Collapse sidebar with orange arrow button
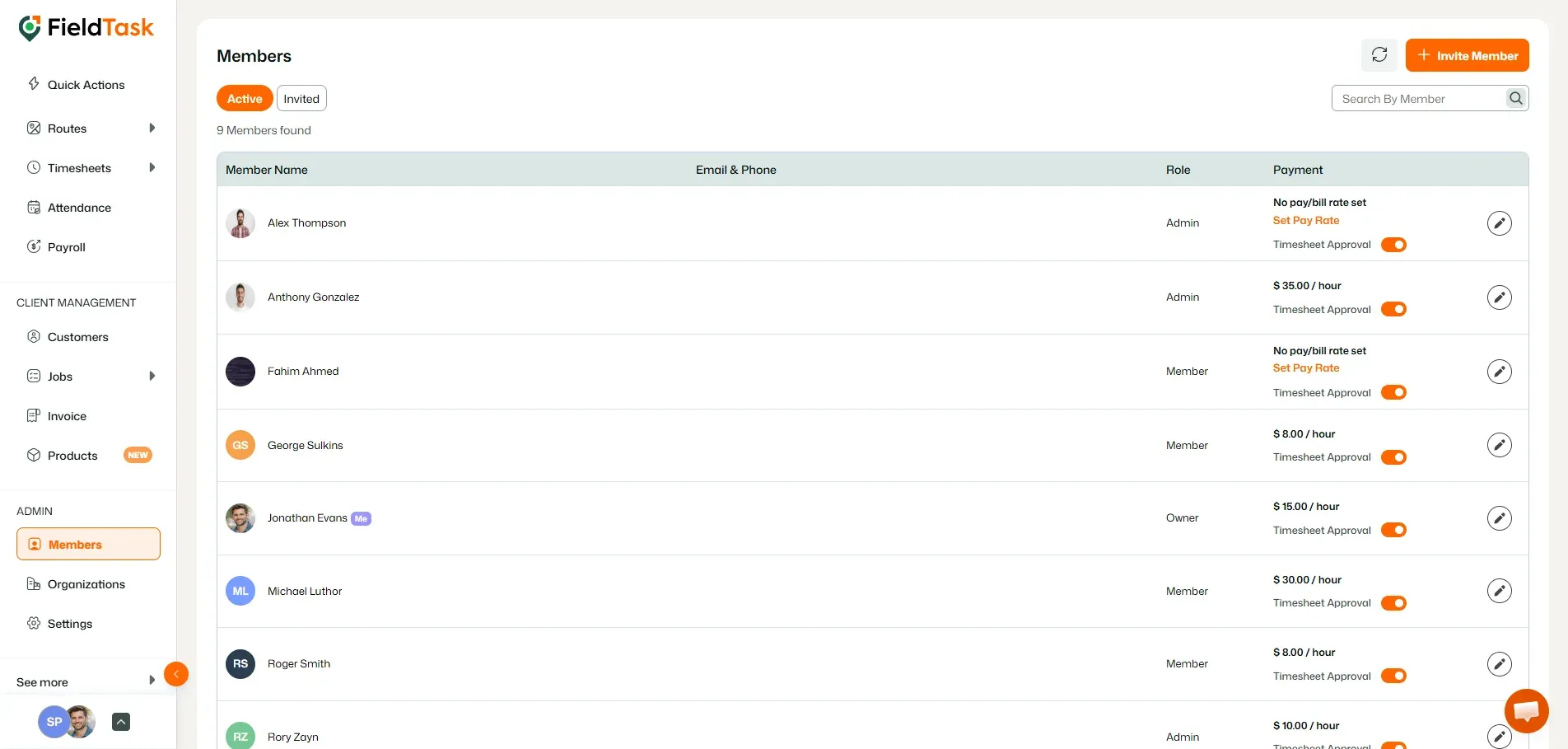The height and width of the screenshot is (749, 1568). [x=176, y=674]
